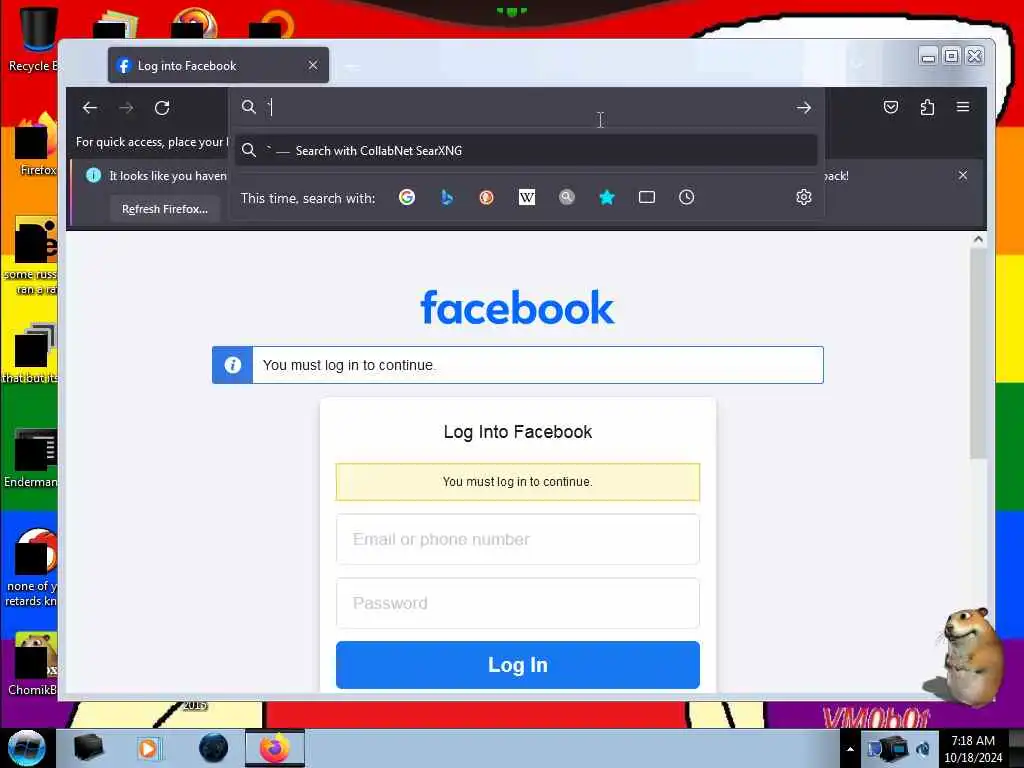Select Search with CollabNet SearXNG suggestion
This screenshot has height=768, width=1024.
point(526,151)
